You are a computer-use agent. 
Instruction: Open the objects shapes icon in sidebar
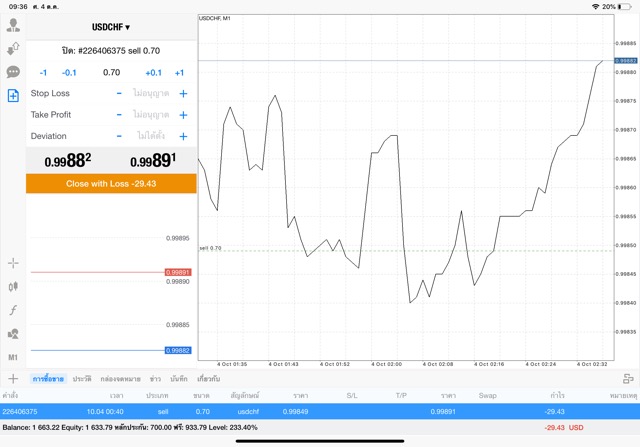tap(13, 334)
